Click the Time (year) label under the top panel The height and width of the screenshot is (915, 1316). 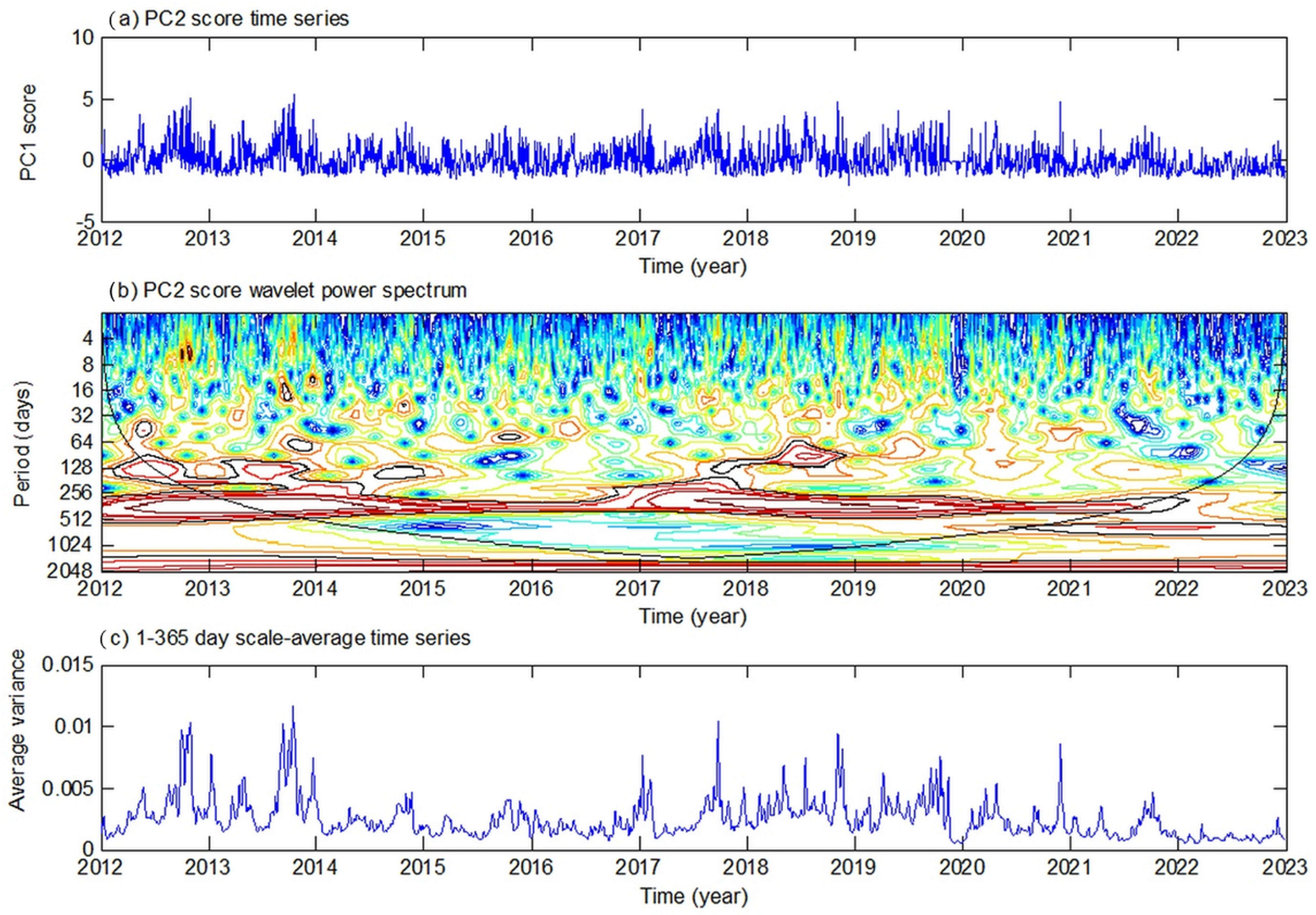pyautogui.click(x=693, y=266)
